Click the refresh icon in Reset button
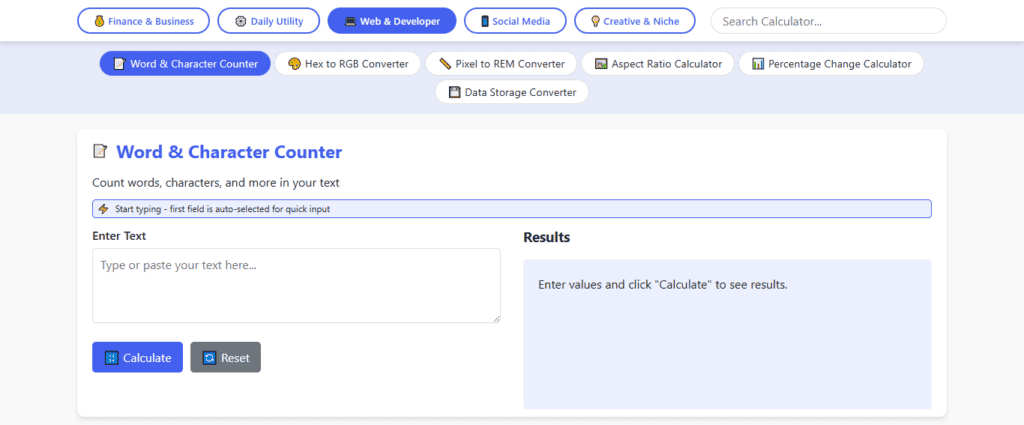Viewport: 1024px width, 425px height. point(209,358)
